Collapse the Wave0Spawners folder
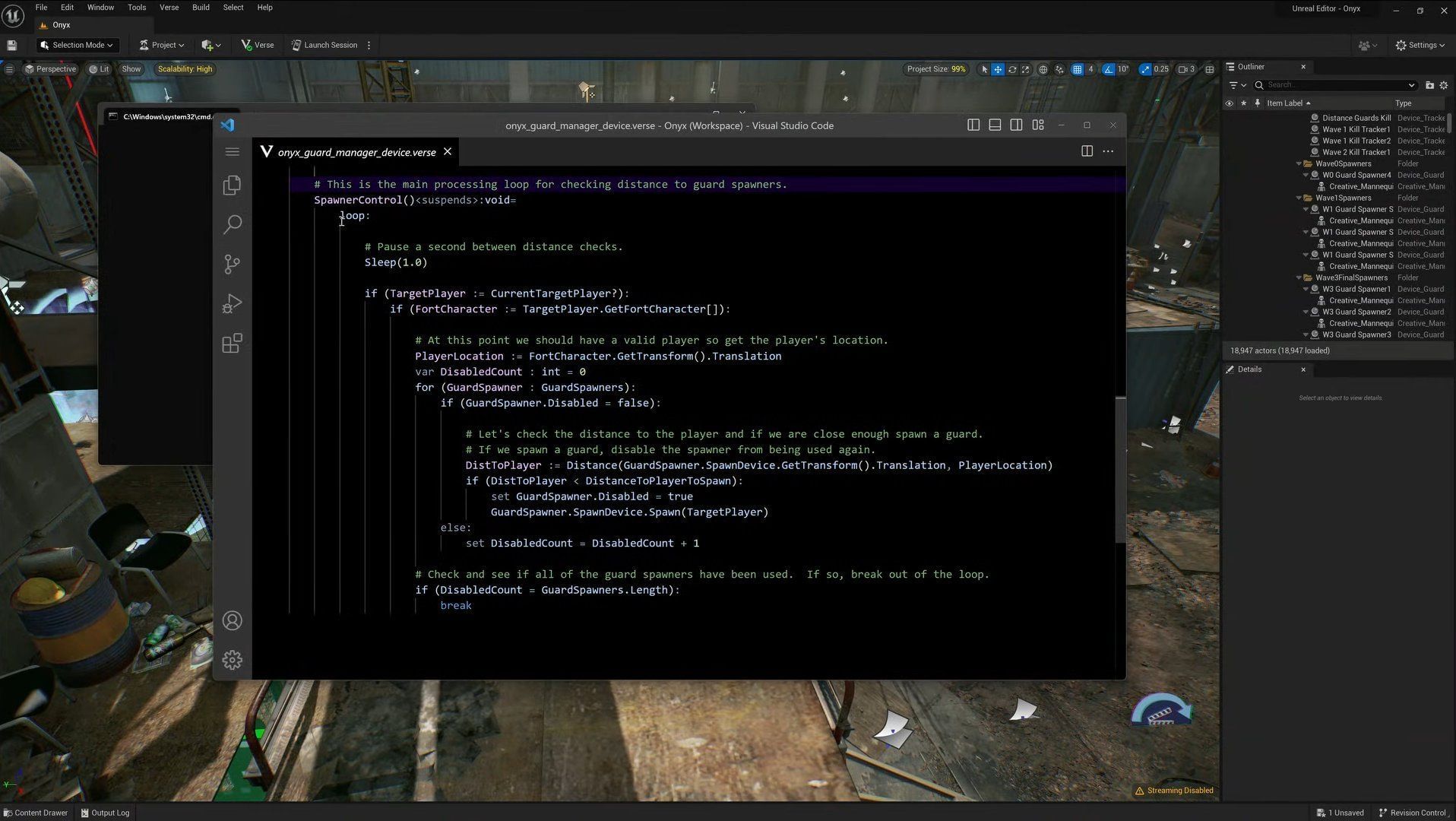The image size is (1456, 821). pos(1299,164)
